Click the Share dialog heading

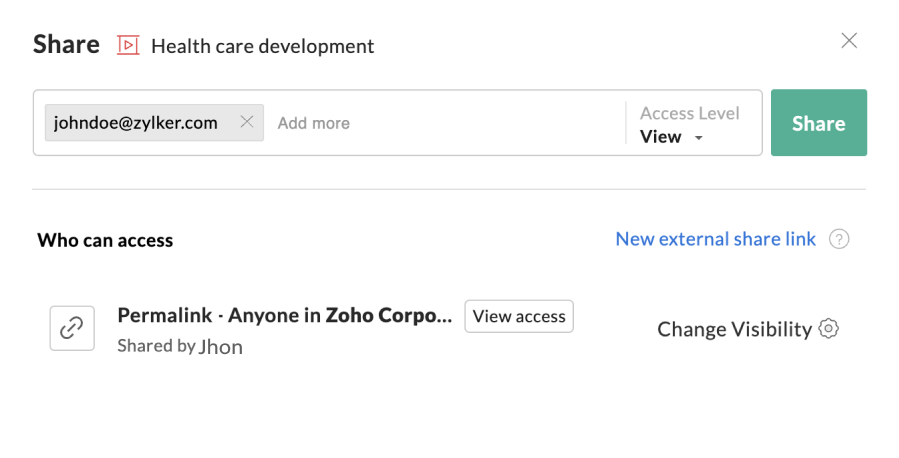(x=66, y=45)
